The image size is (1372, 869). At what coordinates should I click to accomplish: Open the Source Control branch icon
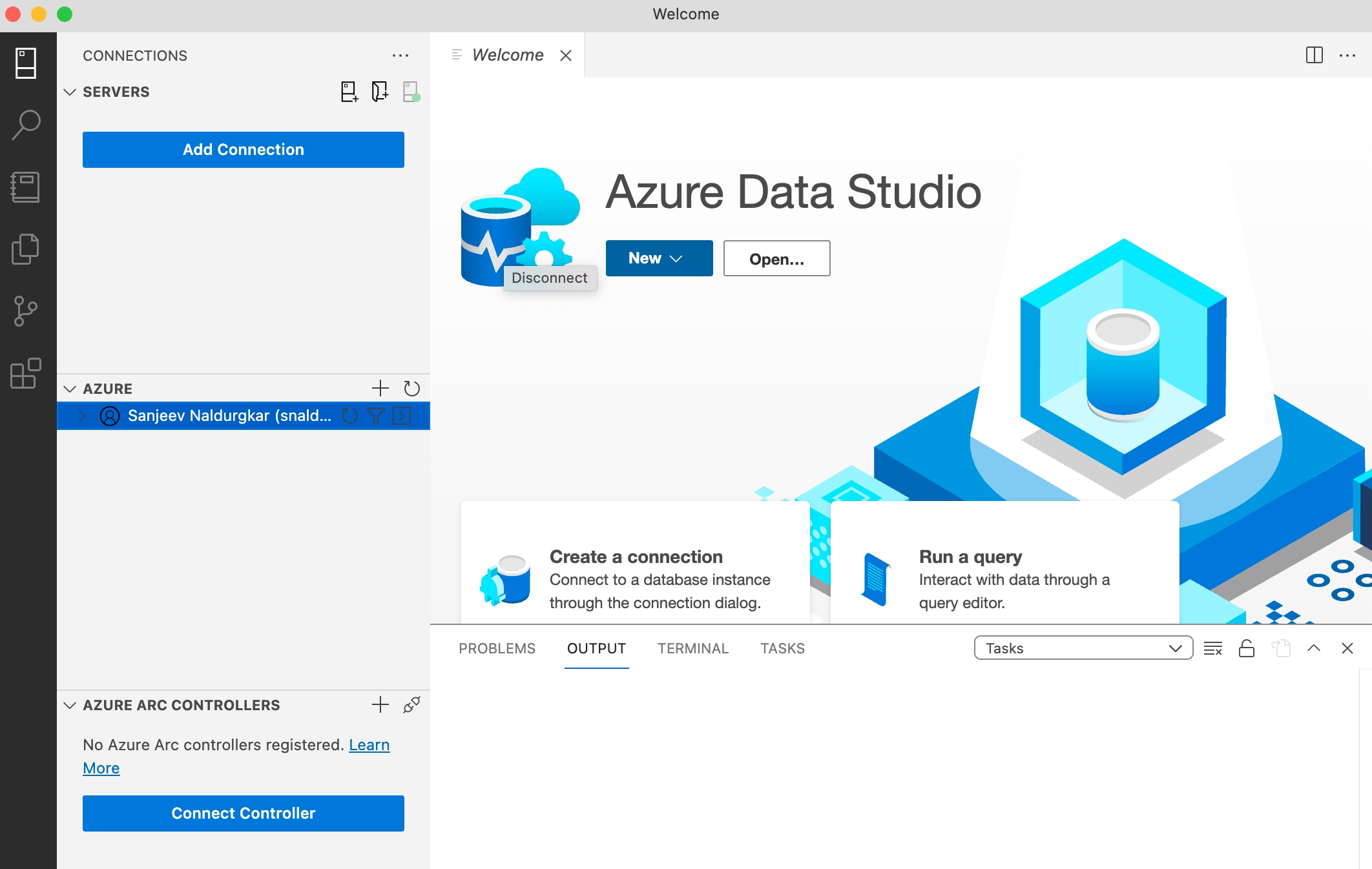pos(26,311)
